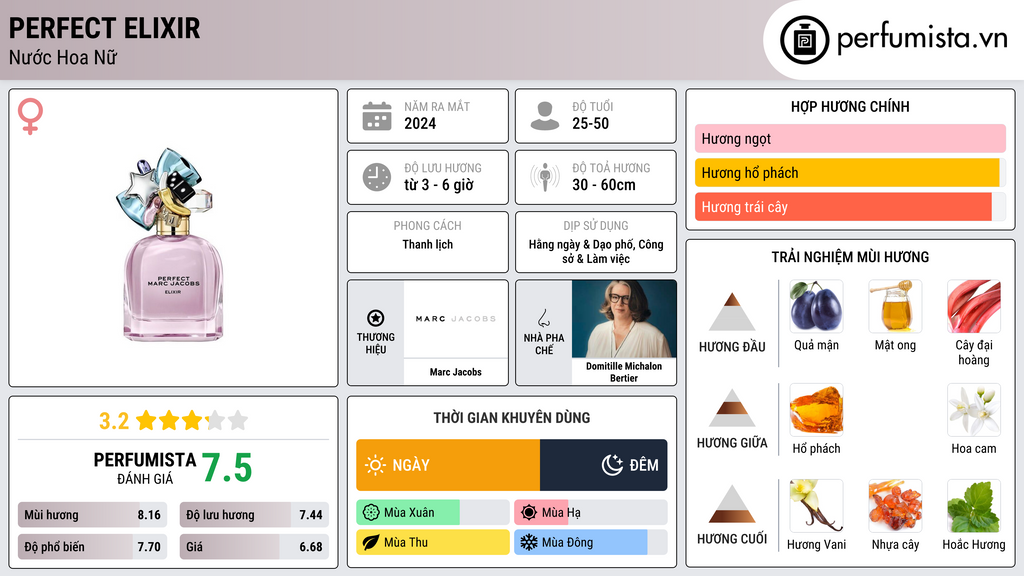Click the 3.2 star rating row
The width and height of the screenshot is (1024, 576).
[173, 421]
